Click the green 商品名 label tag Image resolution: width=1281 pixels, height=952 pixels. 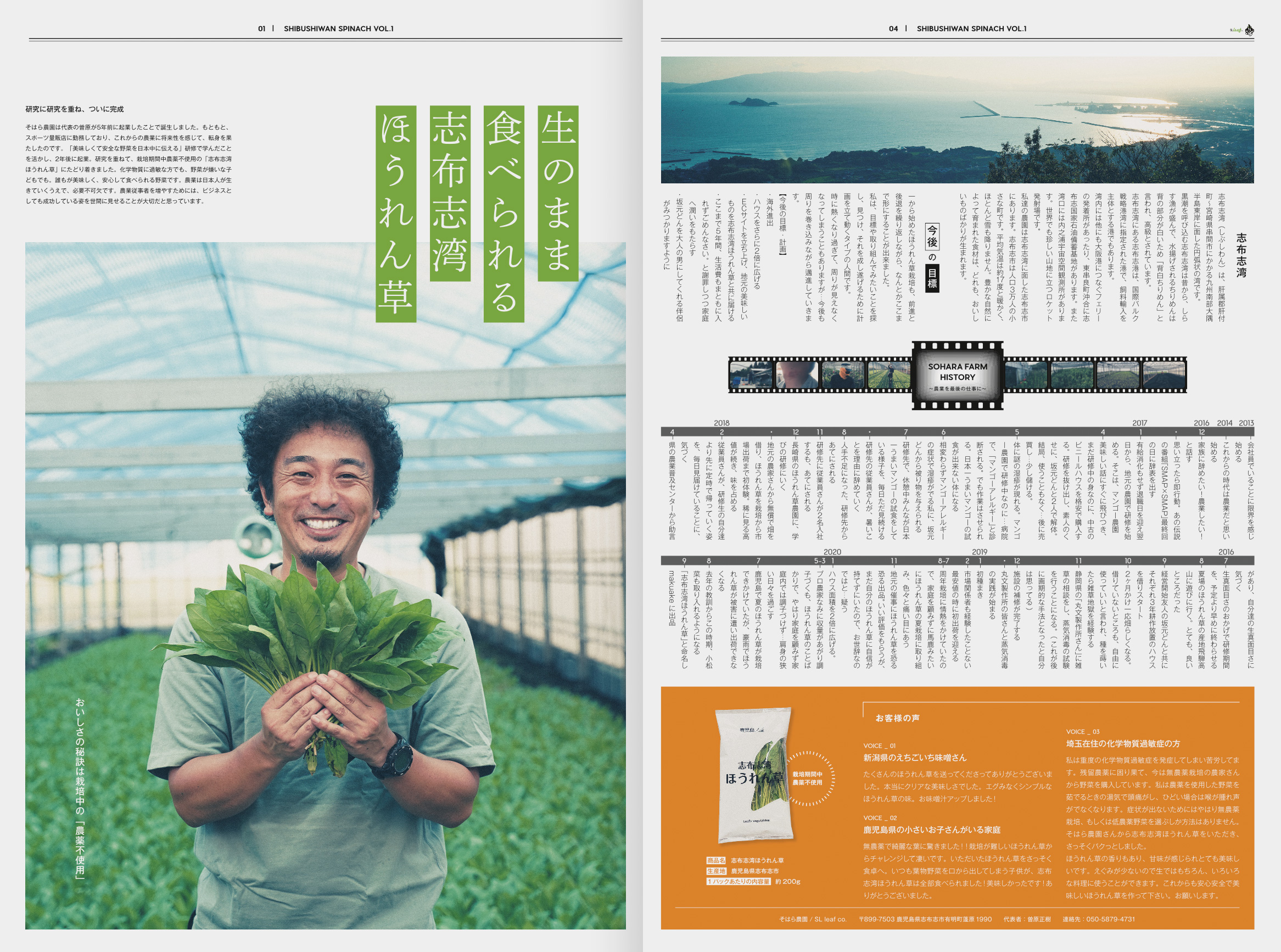[x=717, y=860]
